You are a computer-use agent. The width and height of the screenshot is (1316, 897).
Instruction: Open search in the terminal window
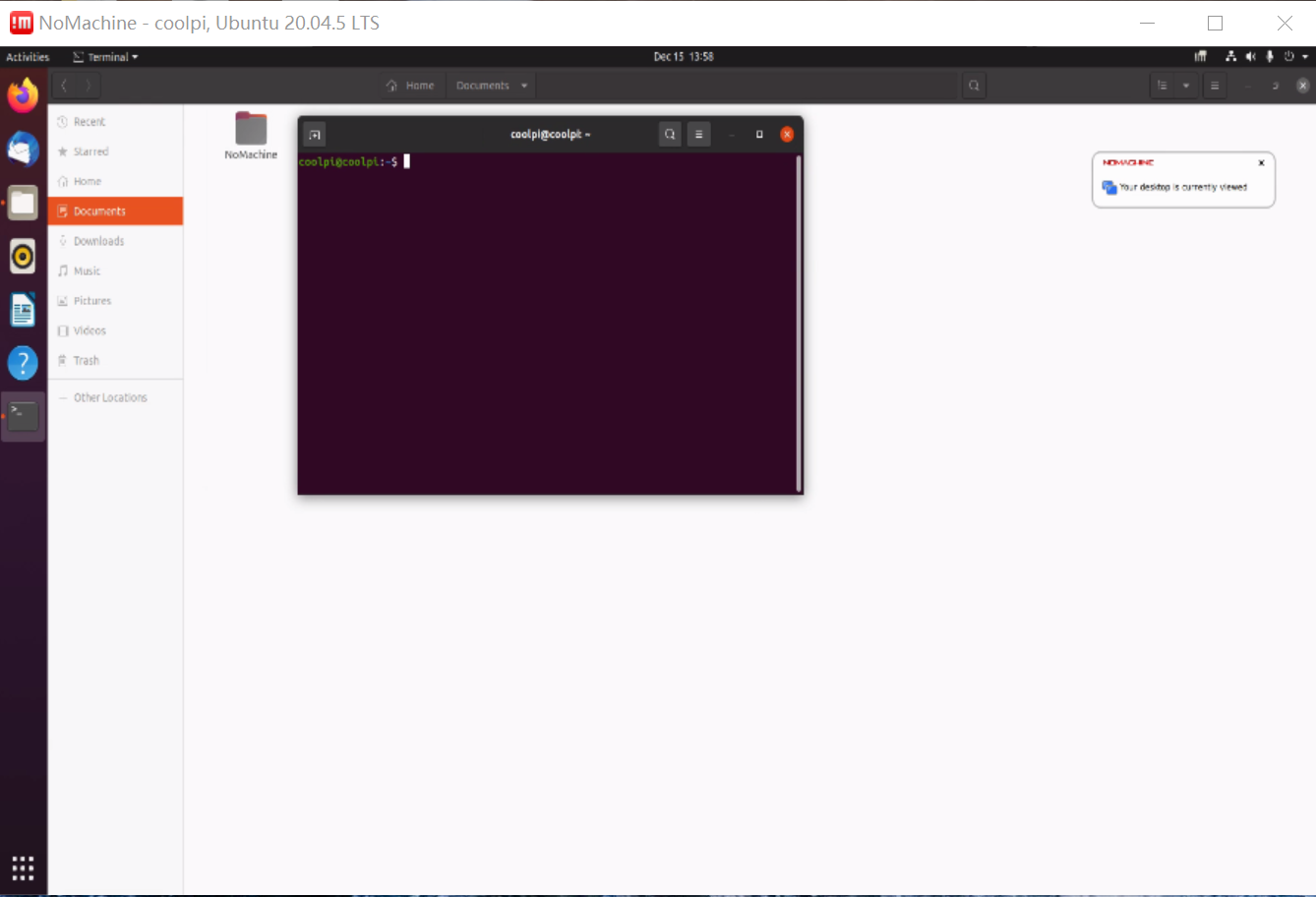coord(670,135)
